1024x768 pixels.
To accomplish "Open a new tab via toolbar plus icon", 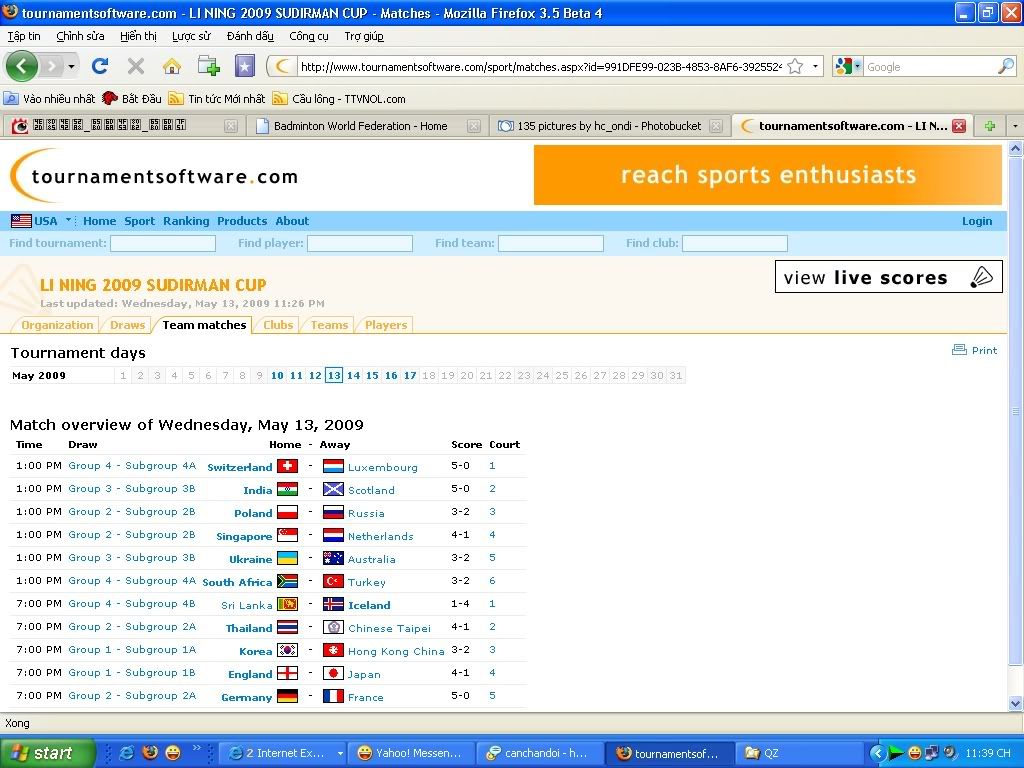I will point(208,65).
